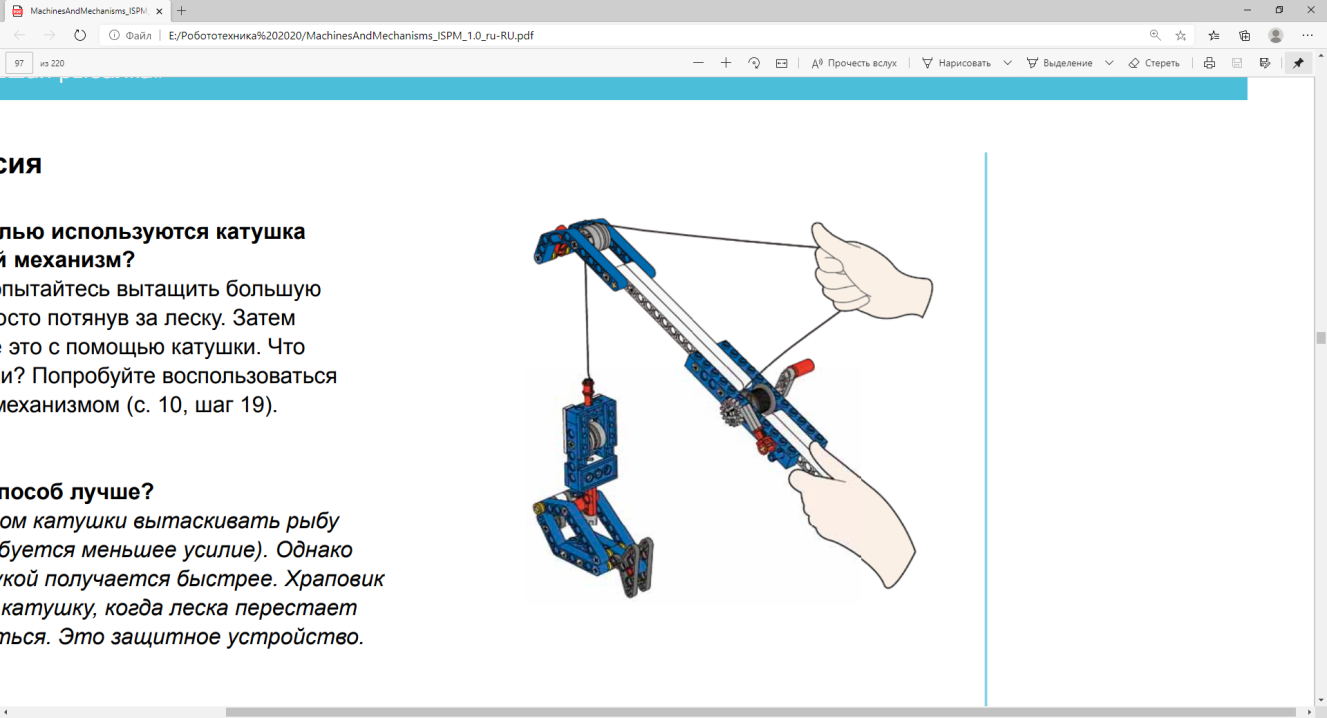The height and width of the screenshot is (718, 1327).
Task: Select the Выделение highlight tool
Action: [x=1059, y=63]
